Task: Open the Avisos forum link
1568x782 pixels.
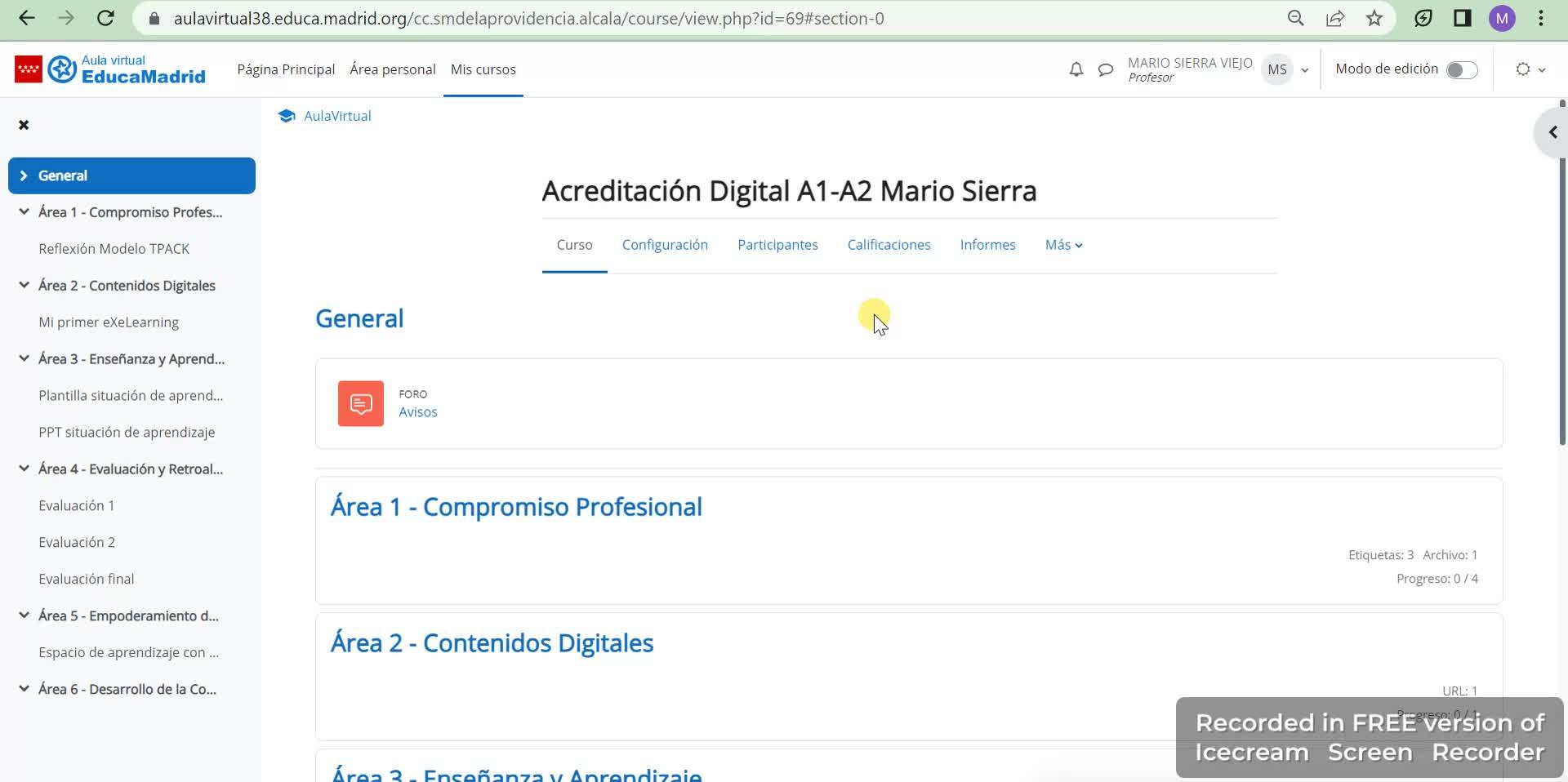Action: click(418, 412)
